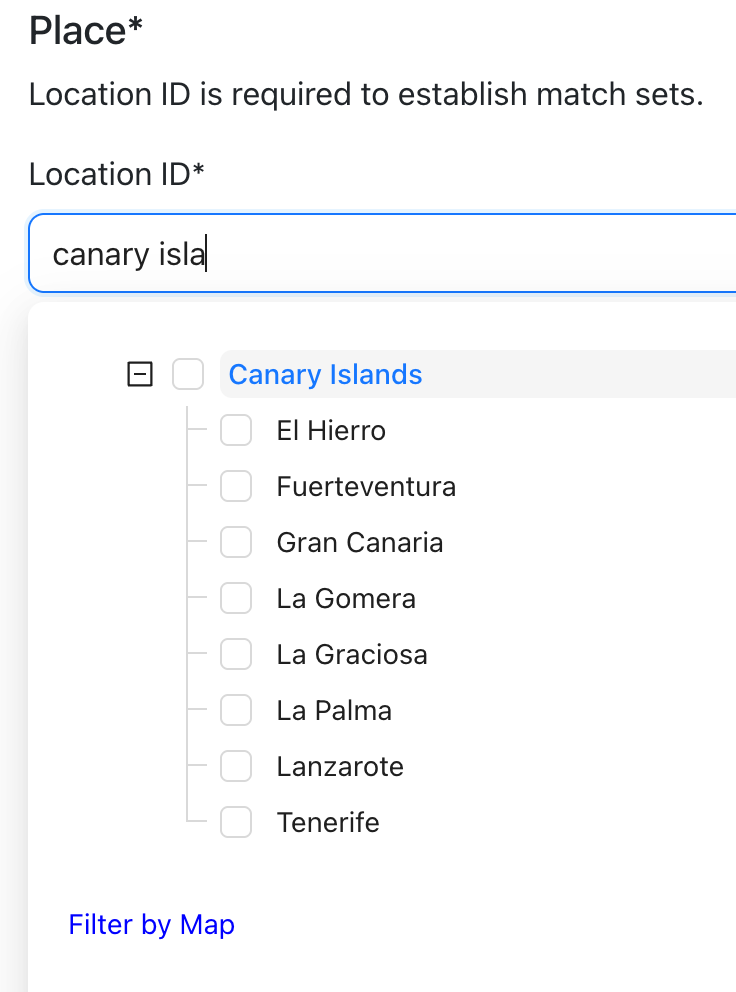
Task: Select the Gran Canaria checkbox
Action: pos(236,543)
